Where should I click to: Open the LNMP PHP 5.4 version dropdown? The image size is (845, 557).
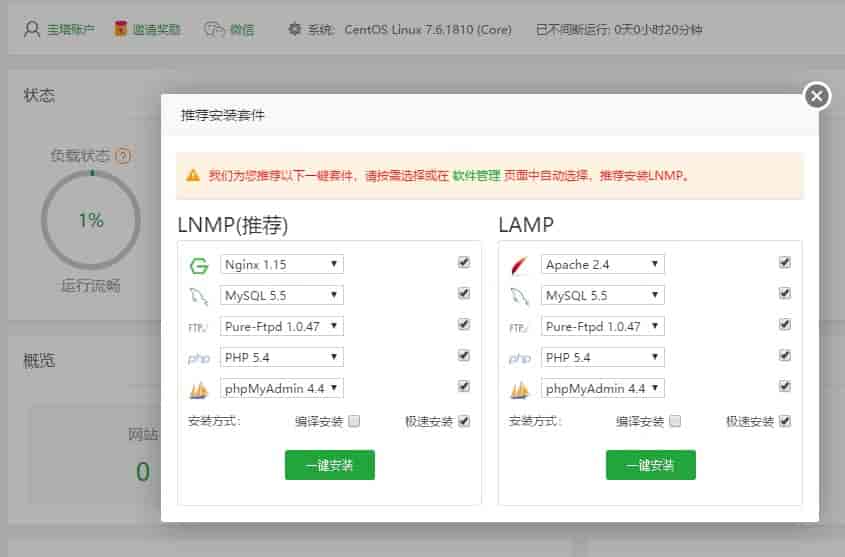(x=281, y=357)
